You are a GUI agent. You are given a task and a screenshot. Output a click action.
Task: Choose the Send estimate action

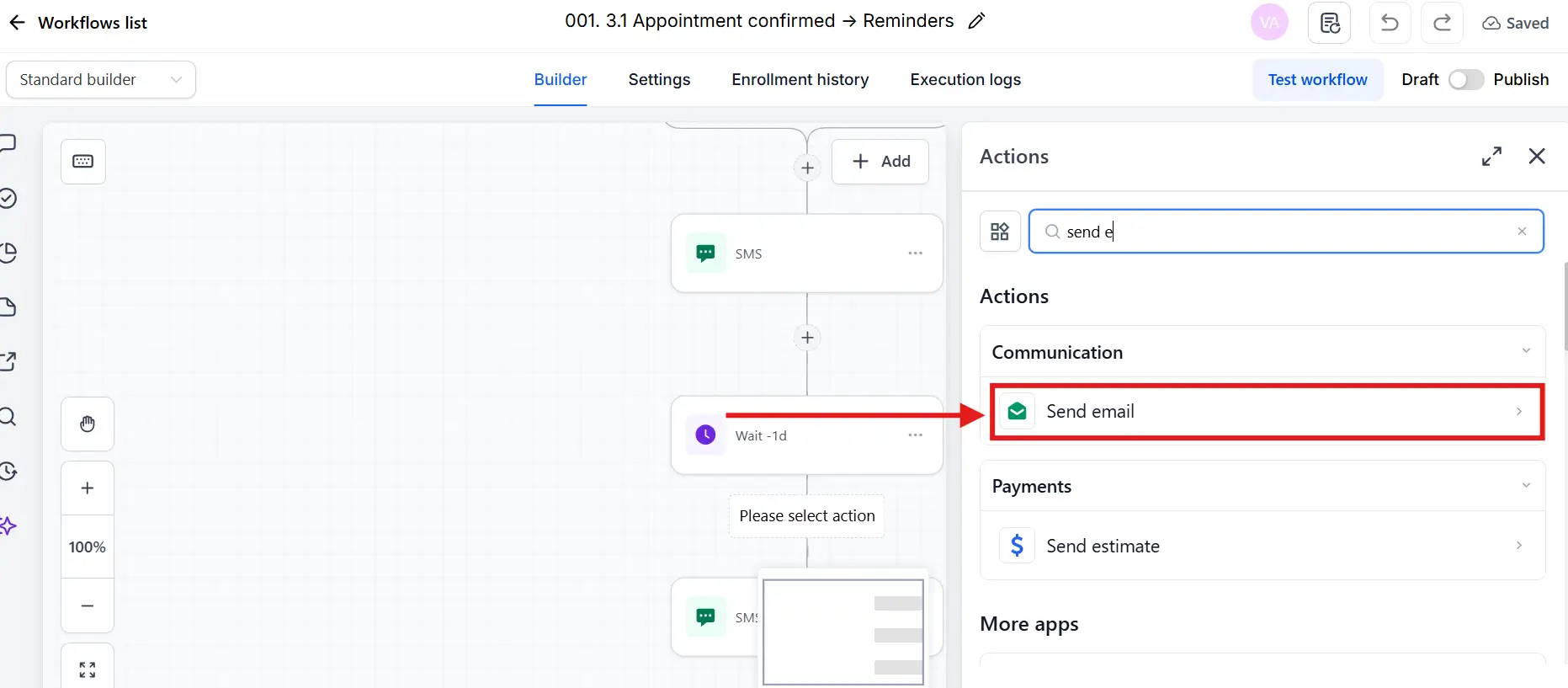[x=1262, y=546]
